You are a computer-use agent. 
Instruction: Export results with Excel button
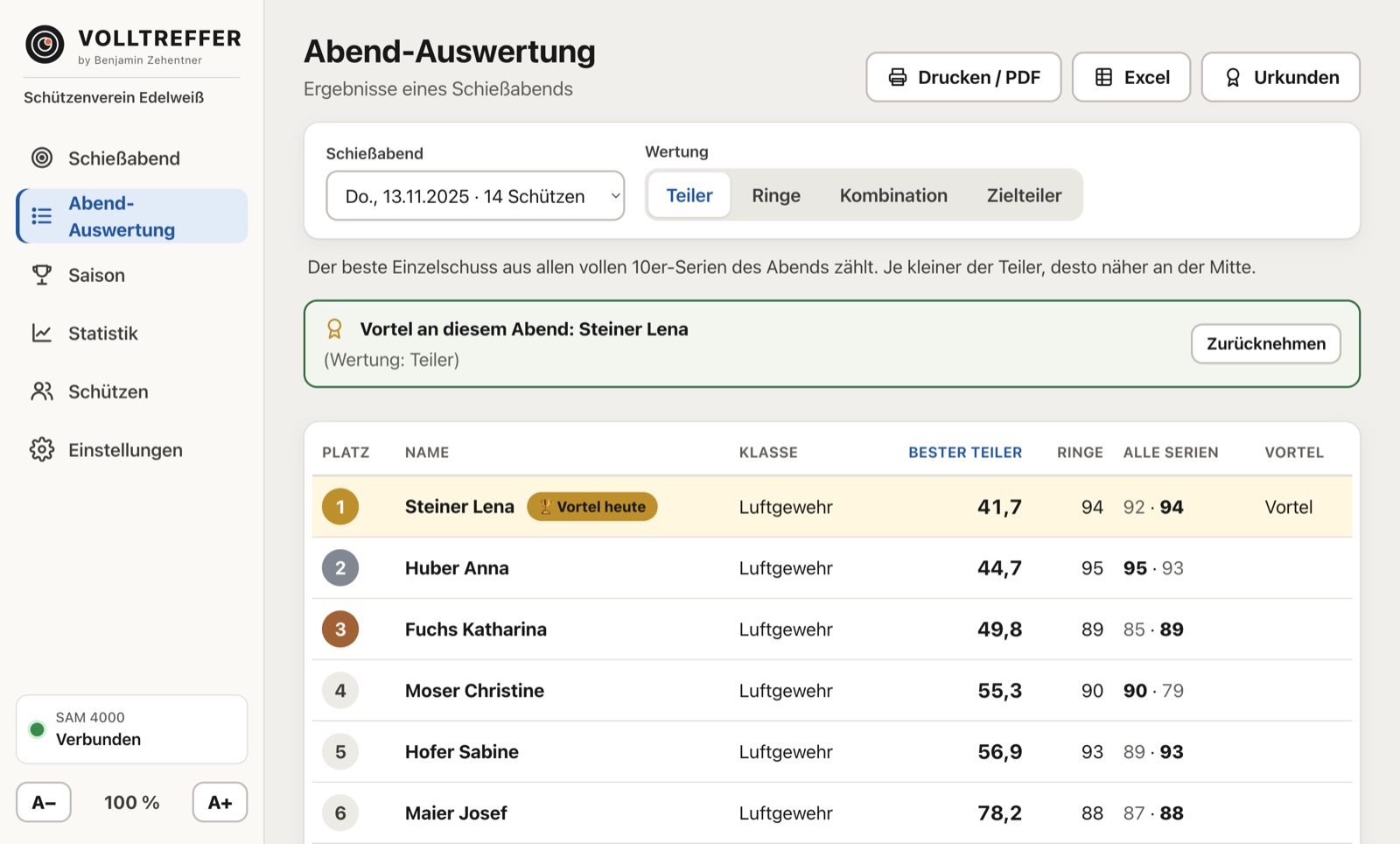coord(1131,77)
